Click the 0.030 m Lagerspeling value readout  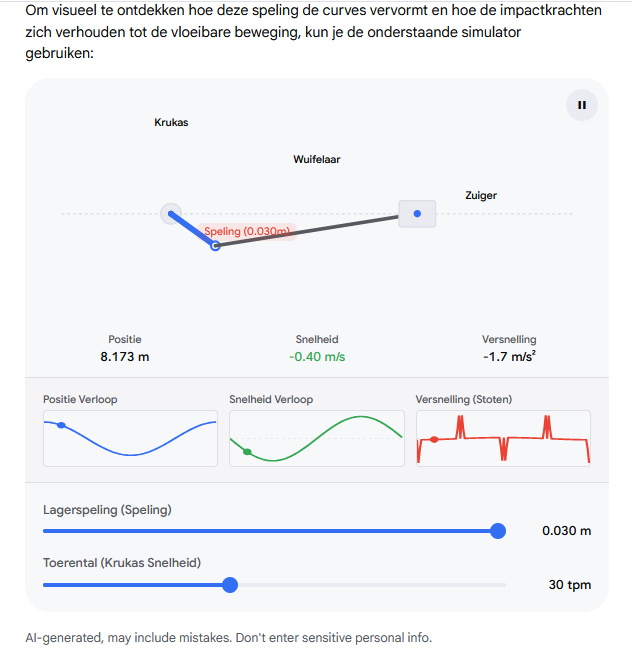[566, 531]
